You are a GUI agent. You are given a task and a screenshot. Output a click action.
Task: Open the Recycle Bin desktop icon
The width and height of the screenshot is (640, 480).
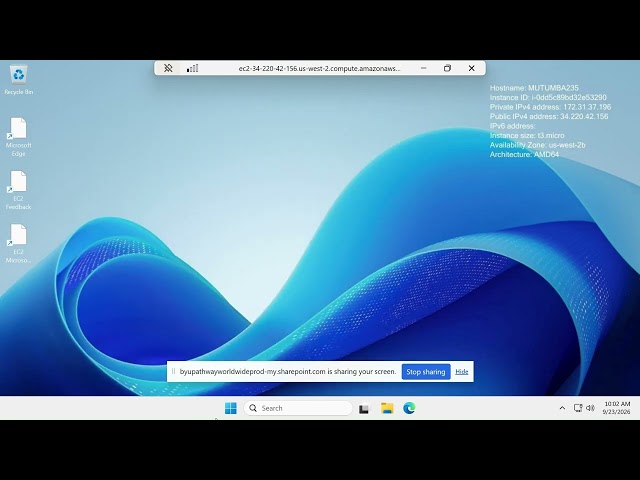pyautogui.click(x=18, y=80)
